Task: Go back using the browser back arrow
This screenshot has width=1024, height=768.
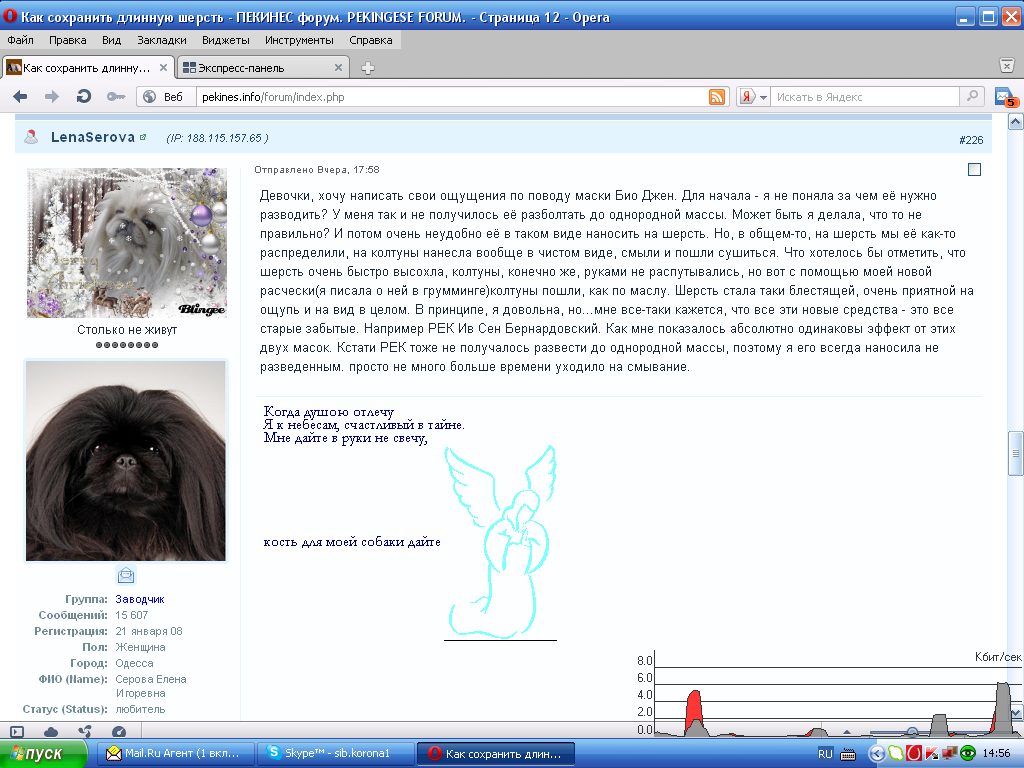Action: coord(20,97)
